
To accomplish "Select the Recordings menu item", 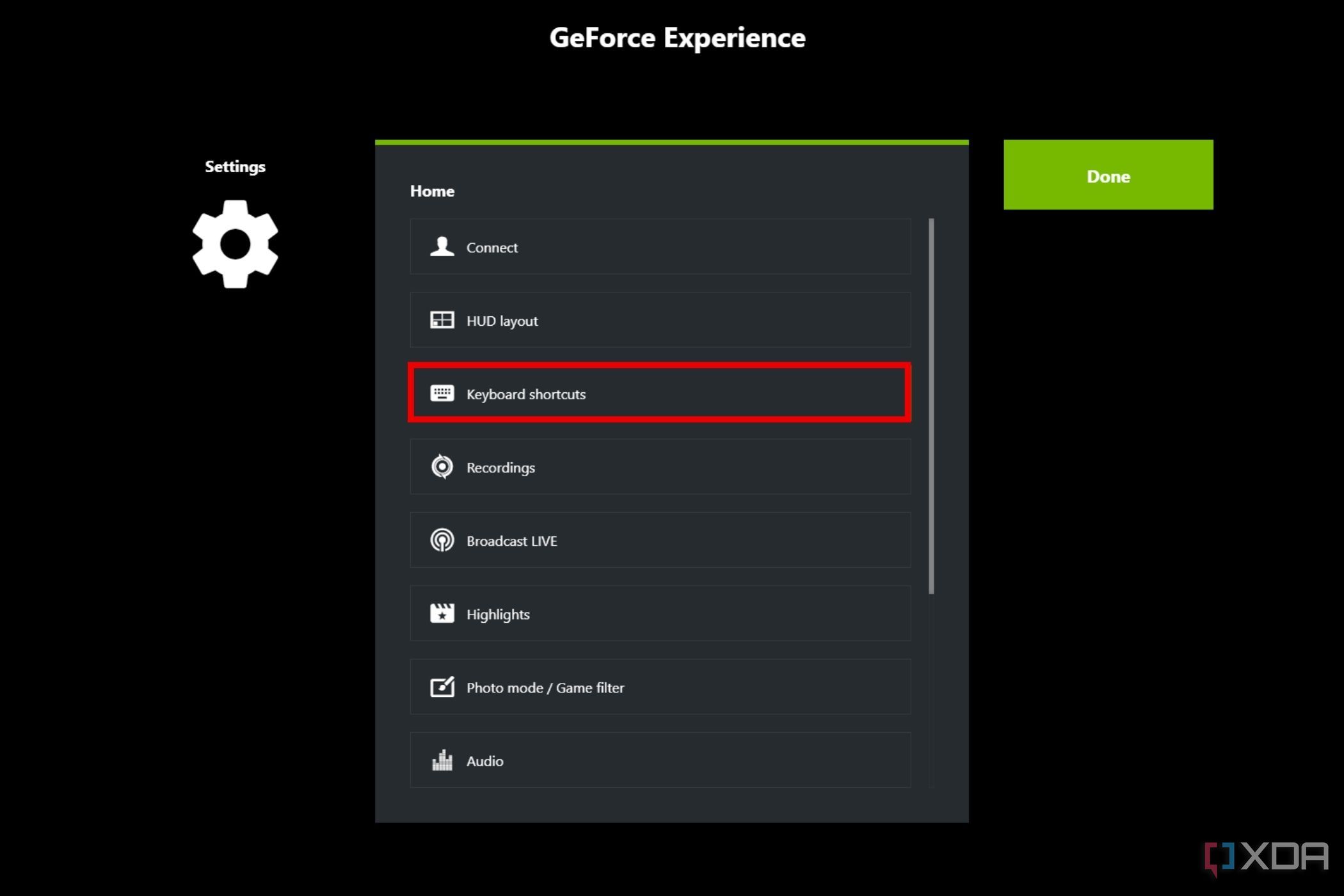I will 660,467.
